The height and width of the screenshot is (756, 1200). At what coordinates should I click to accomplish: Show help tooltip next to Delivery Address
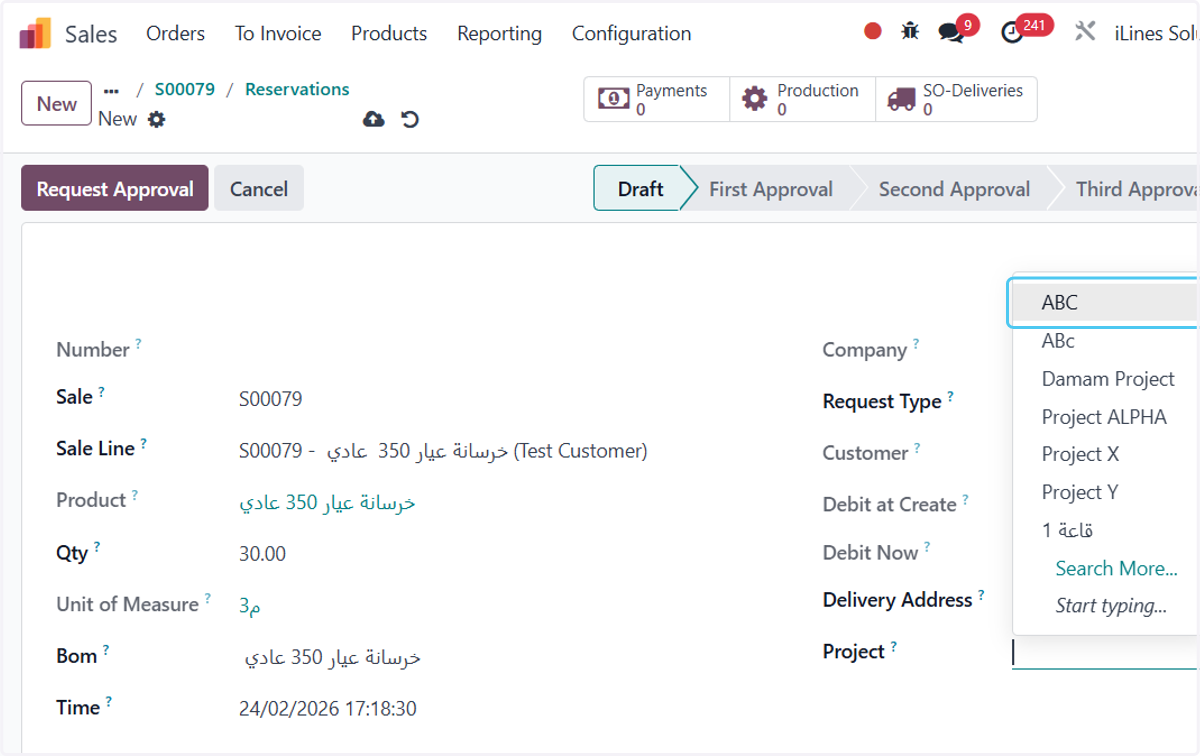981,595
